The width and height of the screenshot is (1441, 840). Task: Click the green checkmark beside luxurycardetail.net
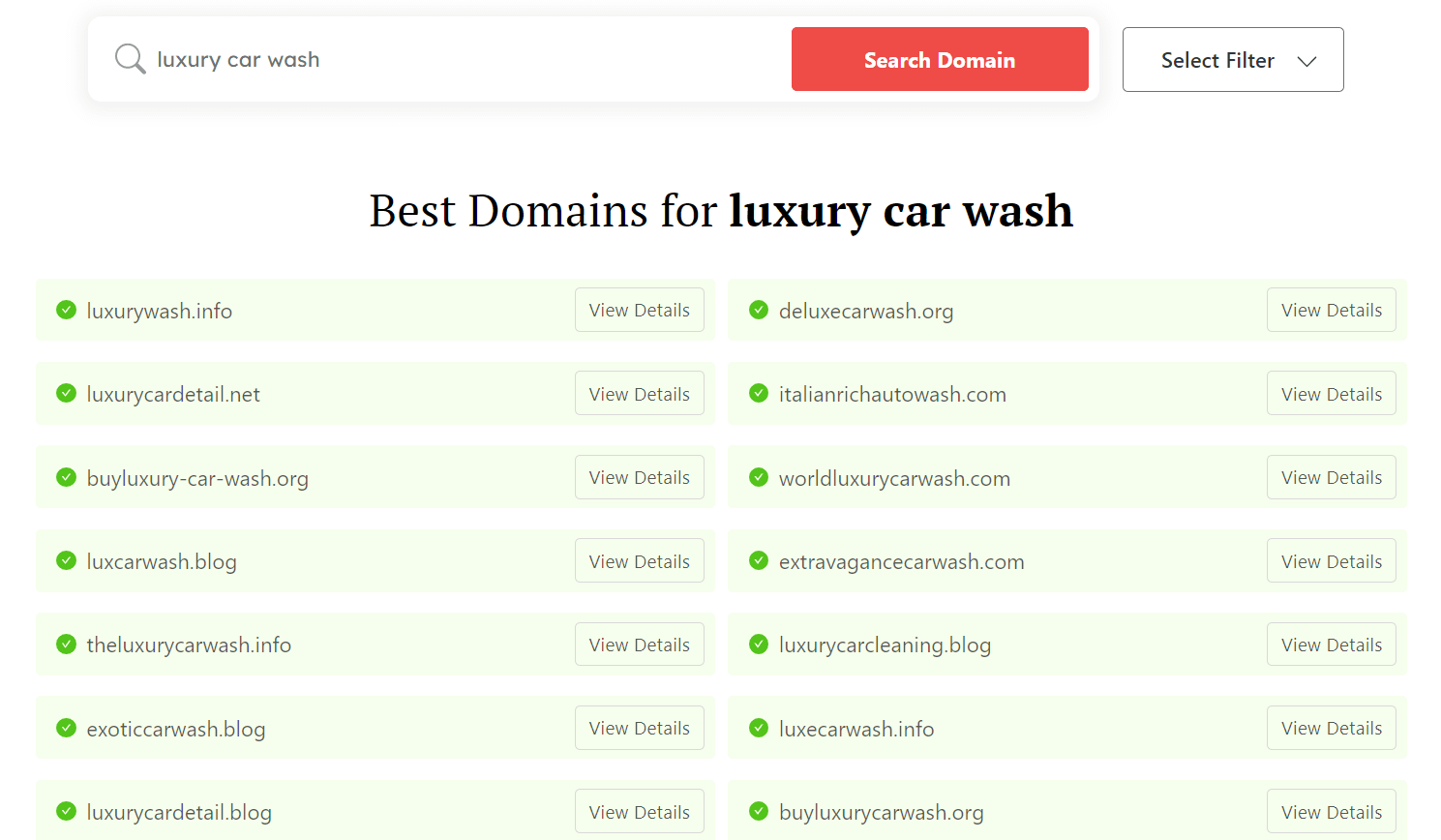(x=66, y=393)
